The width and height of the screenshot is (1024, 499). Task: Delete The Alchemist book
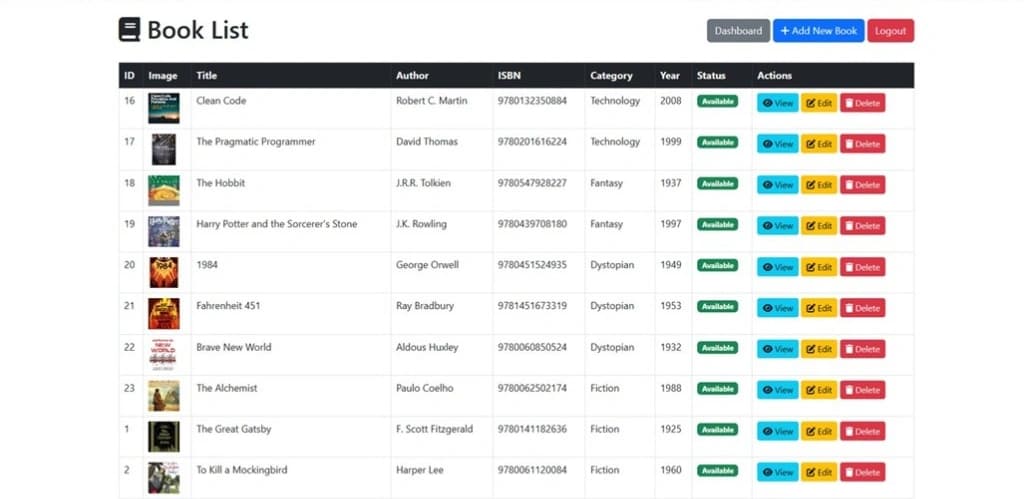pos(862,390)
